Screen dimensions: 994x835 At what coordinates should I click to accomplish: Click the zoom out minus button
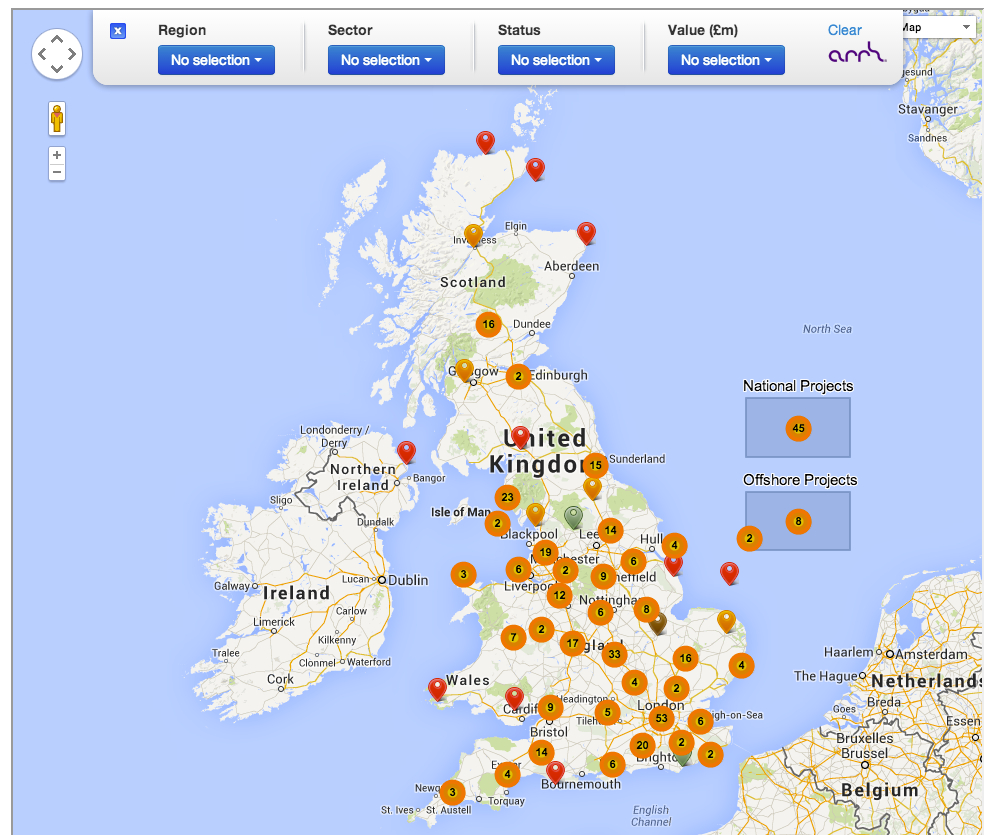click(x=57, y=172)
